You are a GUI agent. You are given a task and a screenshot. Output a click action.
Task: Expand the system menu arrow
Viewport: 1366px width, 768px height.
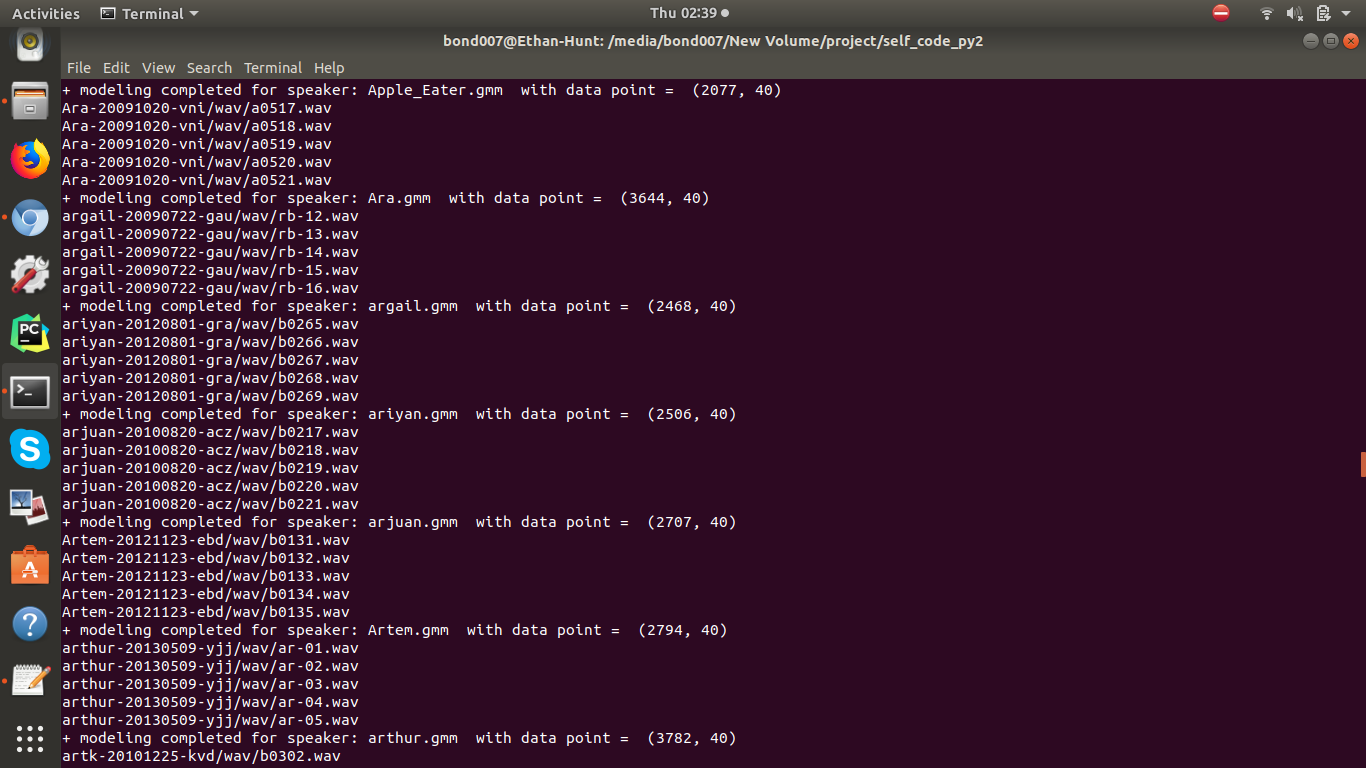1346,14
